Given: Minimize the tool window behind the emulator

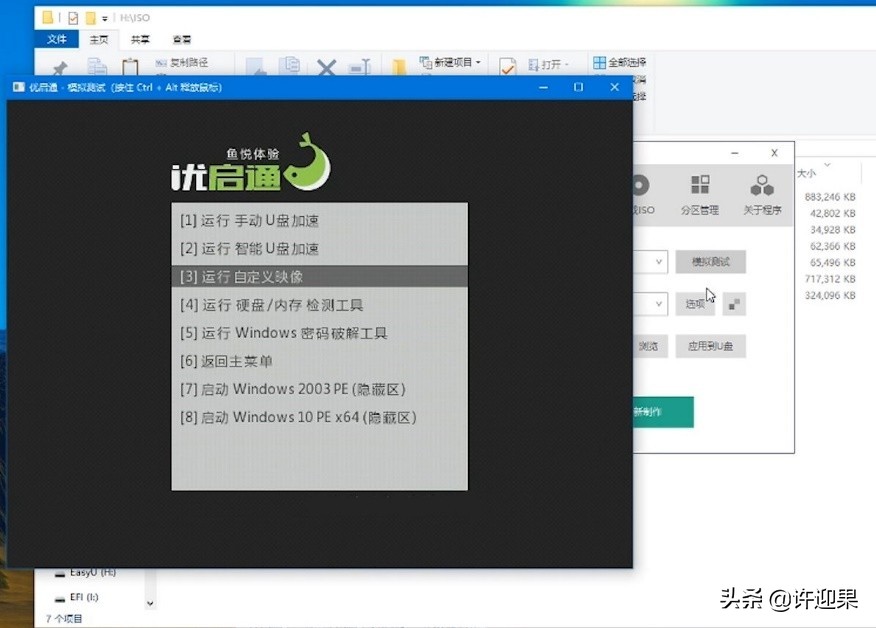Looking at the screenshot, I should coord(735,153).
